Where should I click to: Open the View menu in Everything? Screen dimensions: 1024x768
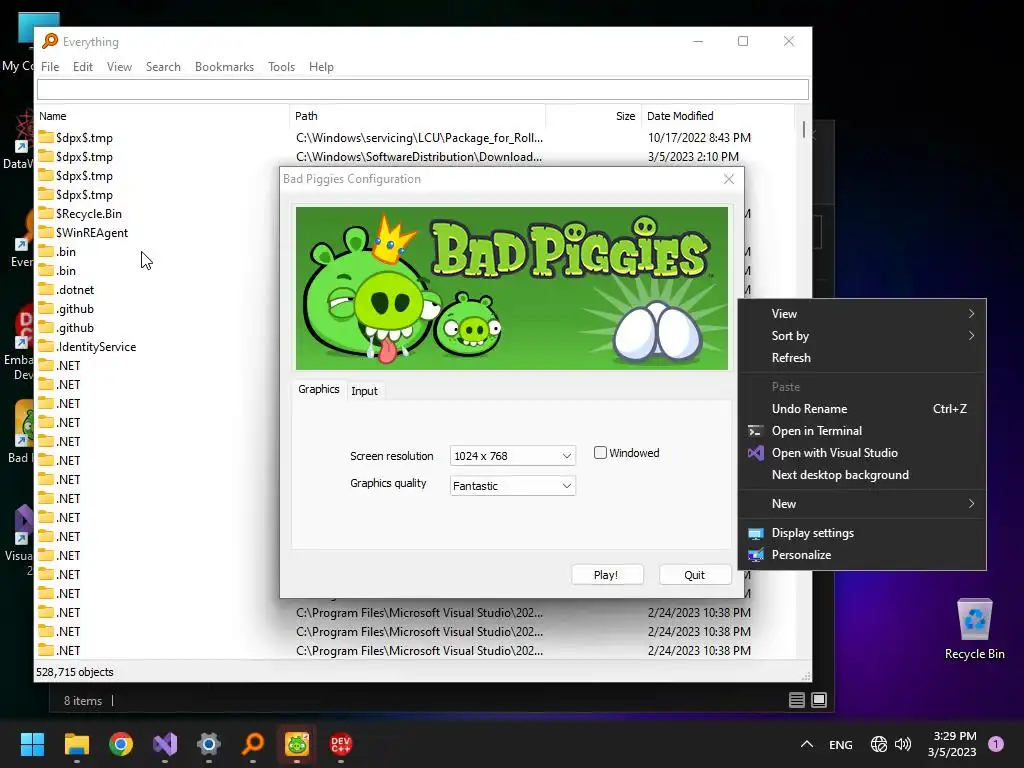[120, 67]
